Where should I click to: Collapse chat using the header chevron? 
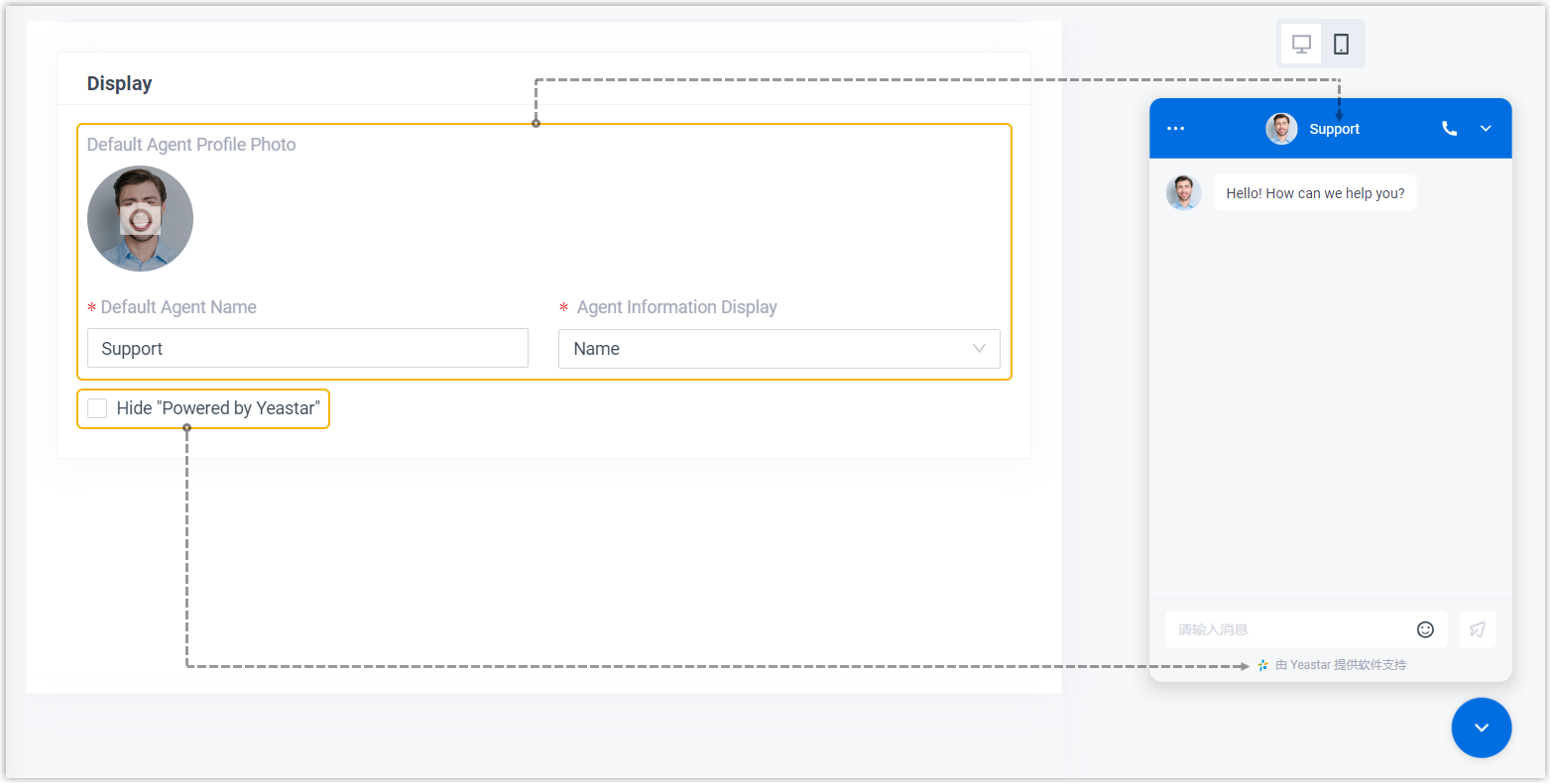coord(1486,129)
